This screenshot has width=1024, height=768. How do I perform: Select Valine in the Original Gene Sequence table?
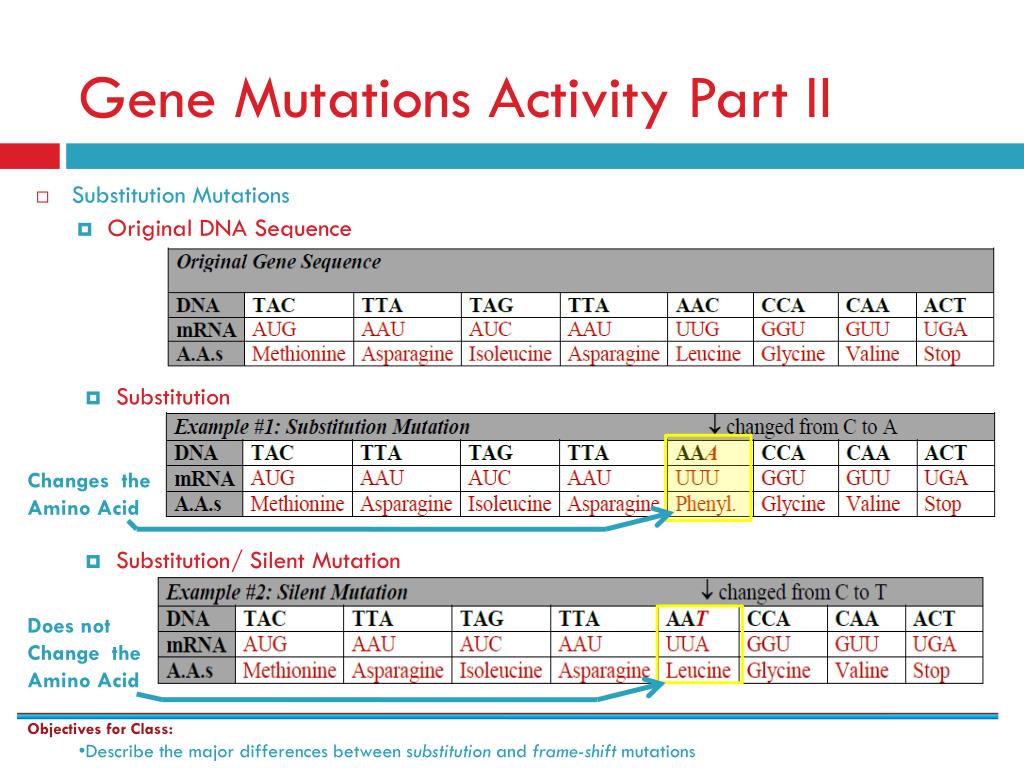[x=872, y=354]
